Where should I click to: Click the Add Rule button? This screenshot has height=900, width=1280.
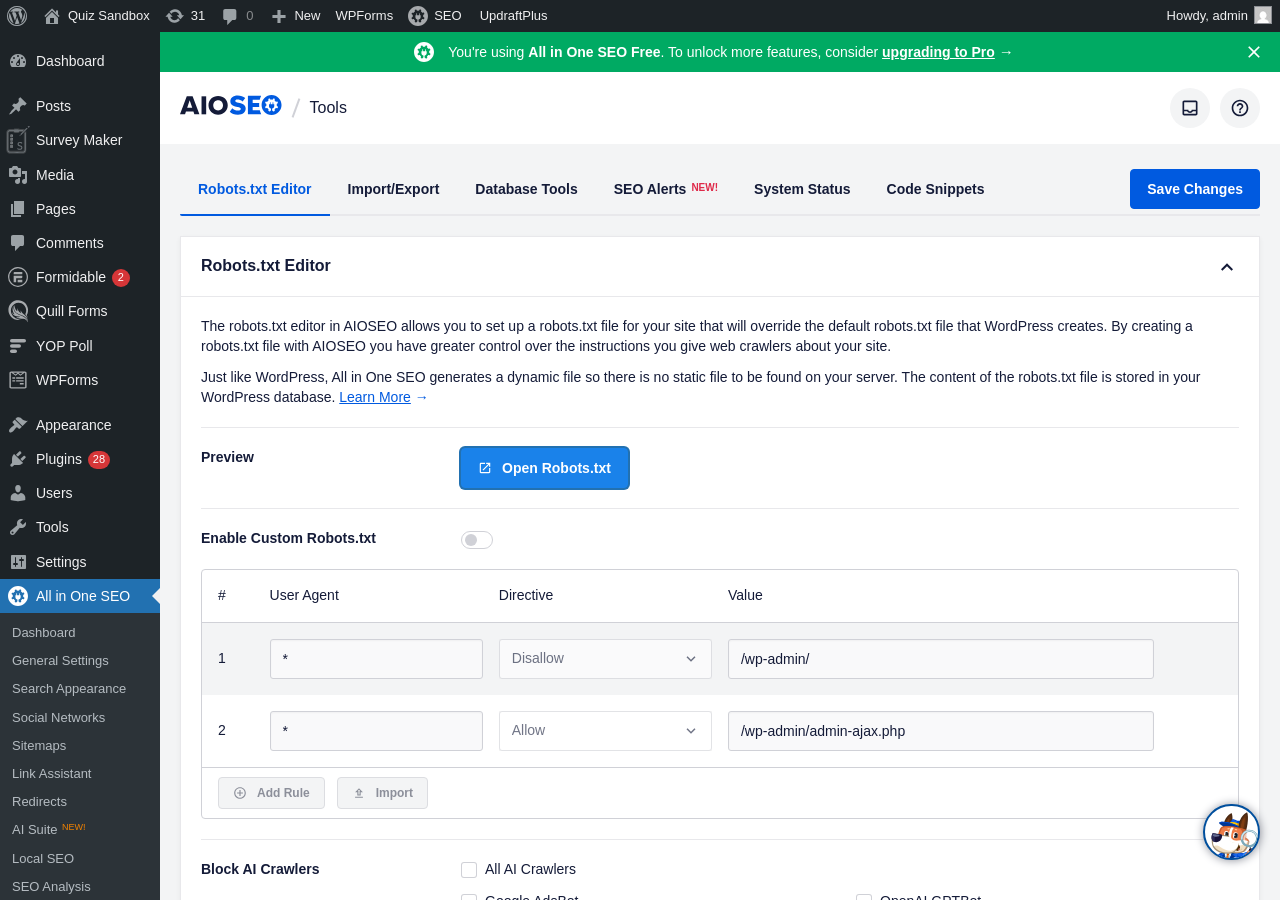click(x=271, y=793)
